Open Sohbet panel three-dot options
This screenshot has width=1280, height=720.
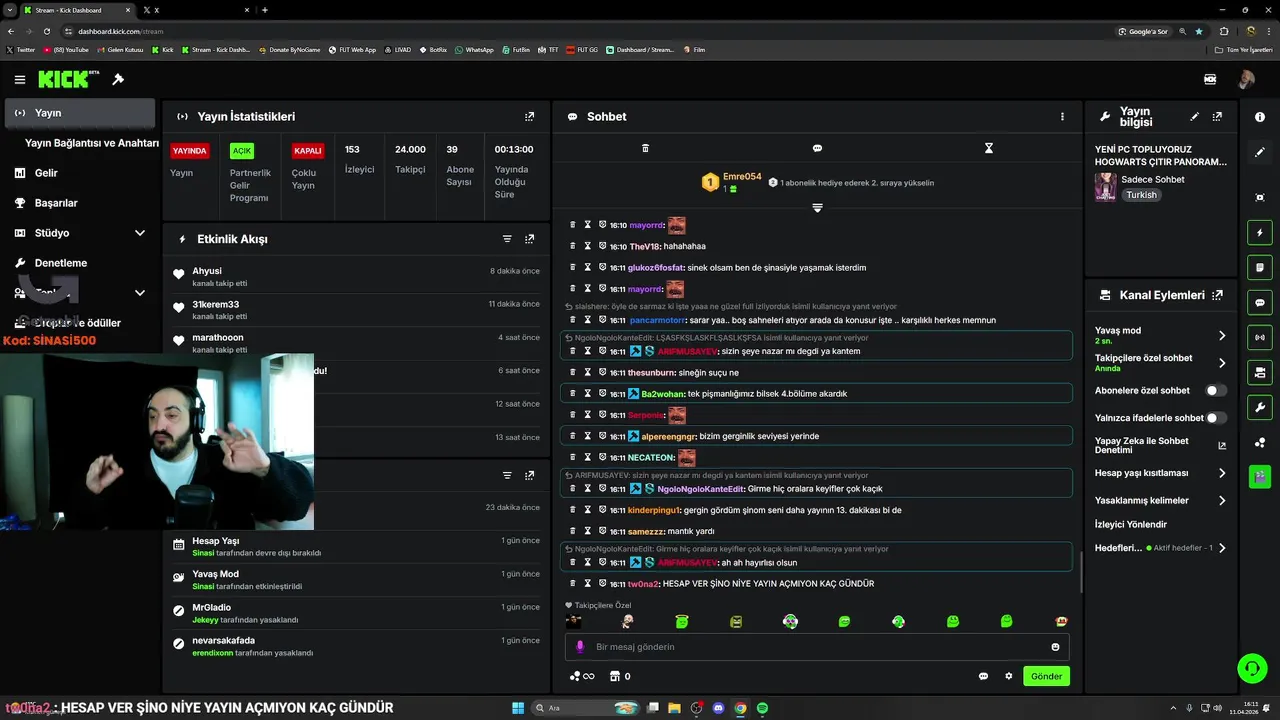1062,117
